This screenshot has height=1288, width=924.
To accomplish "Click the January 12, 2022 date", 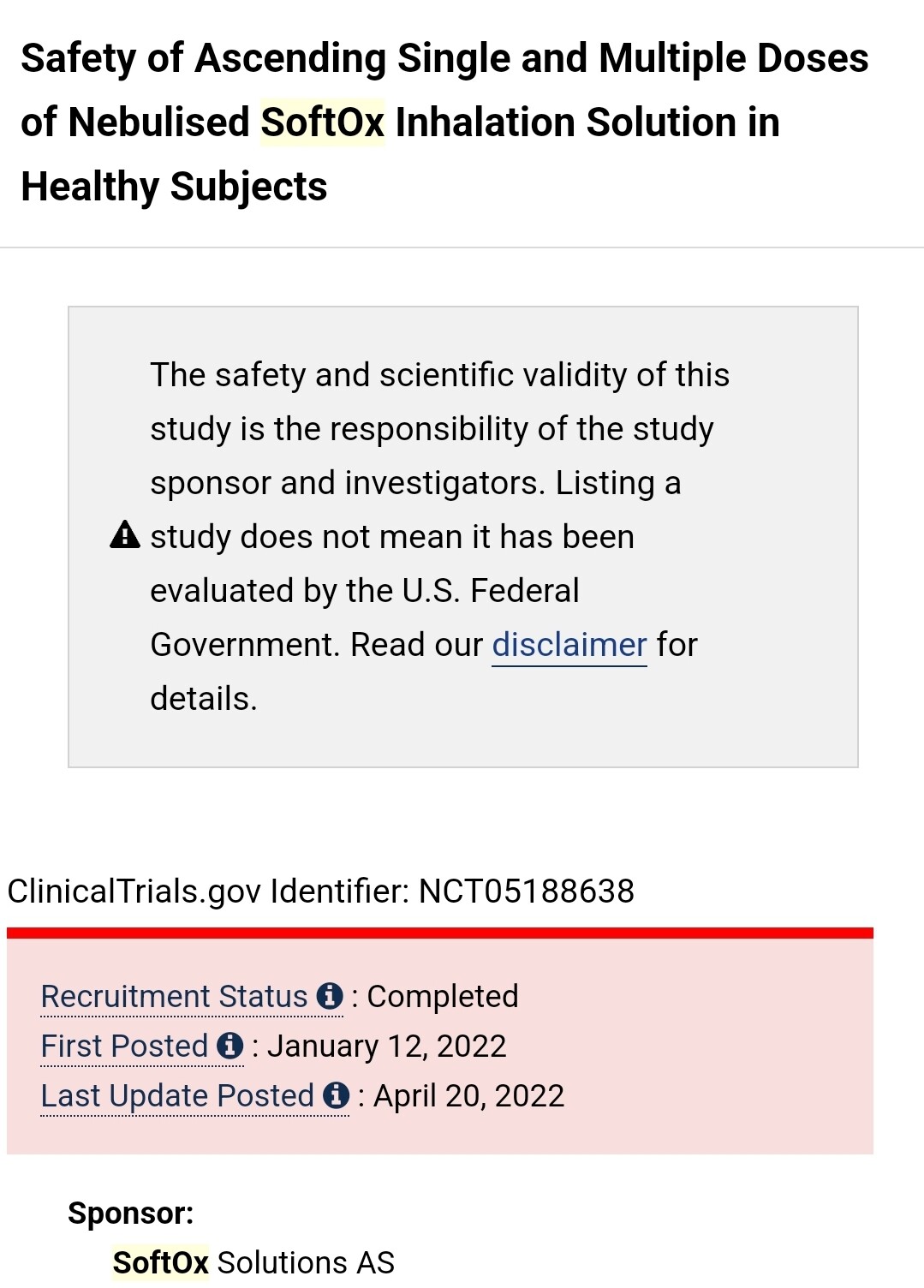I will [x=387, y=1046].
